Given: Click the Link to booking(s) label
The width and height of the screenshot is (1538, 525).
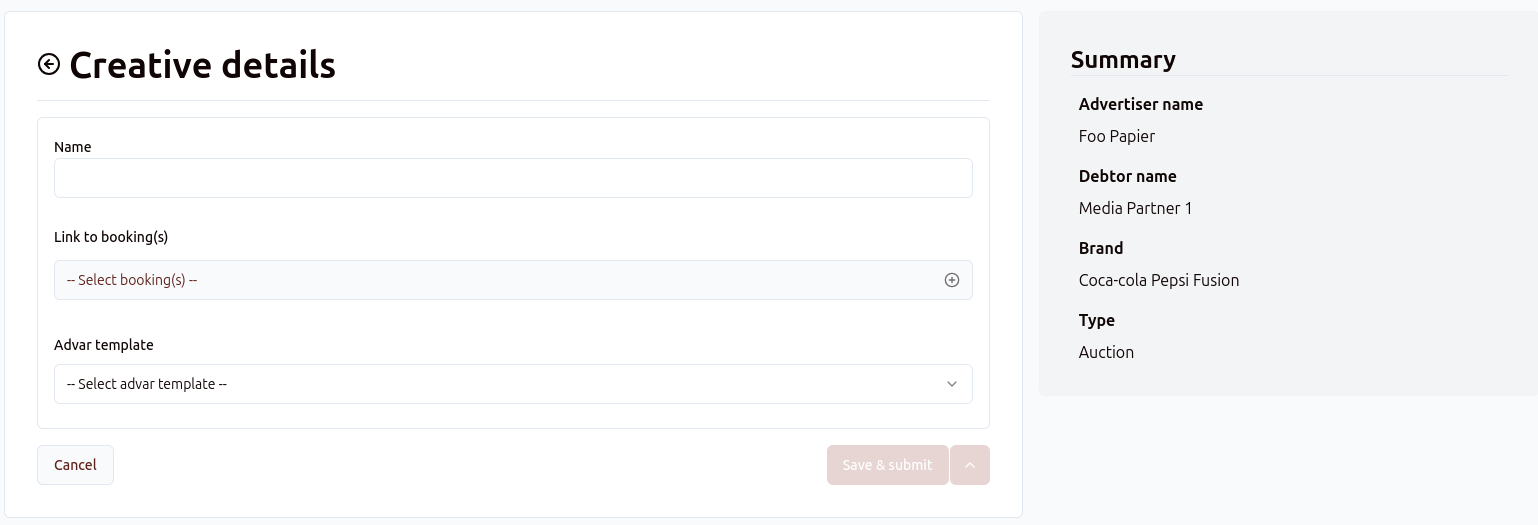Looking at the screenshot, I should (x=111, y=237).
